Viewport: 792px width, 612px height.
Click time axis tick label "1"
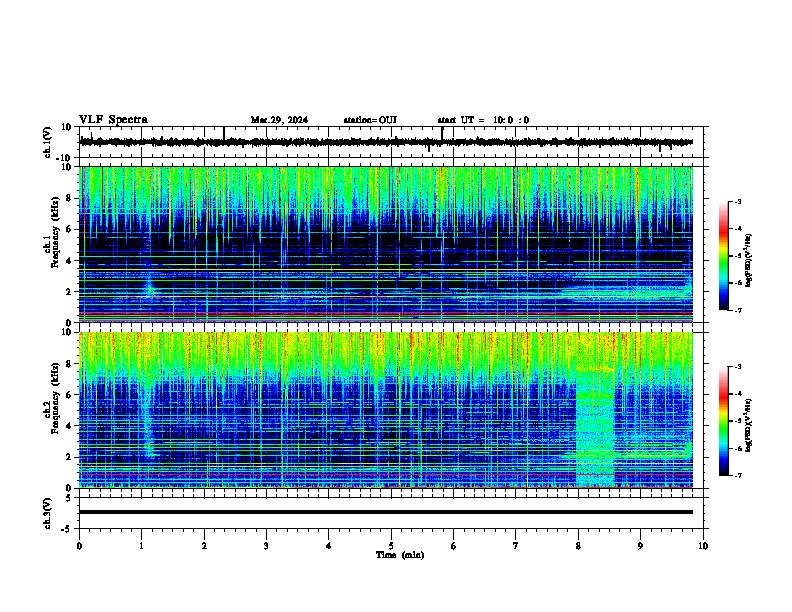click(x=141, y=546)
